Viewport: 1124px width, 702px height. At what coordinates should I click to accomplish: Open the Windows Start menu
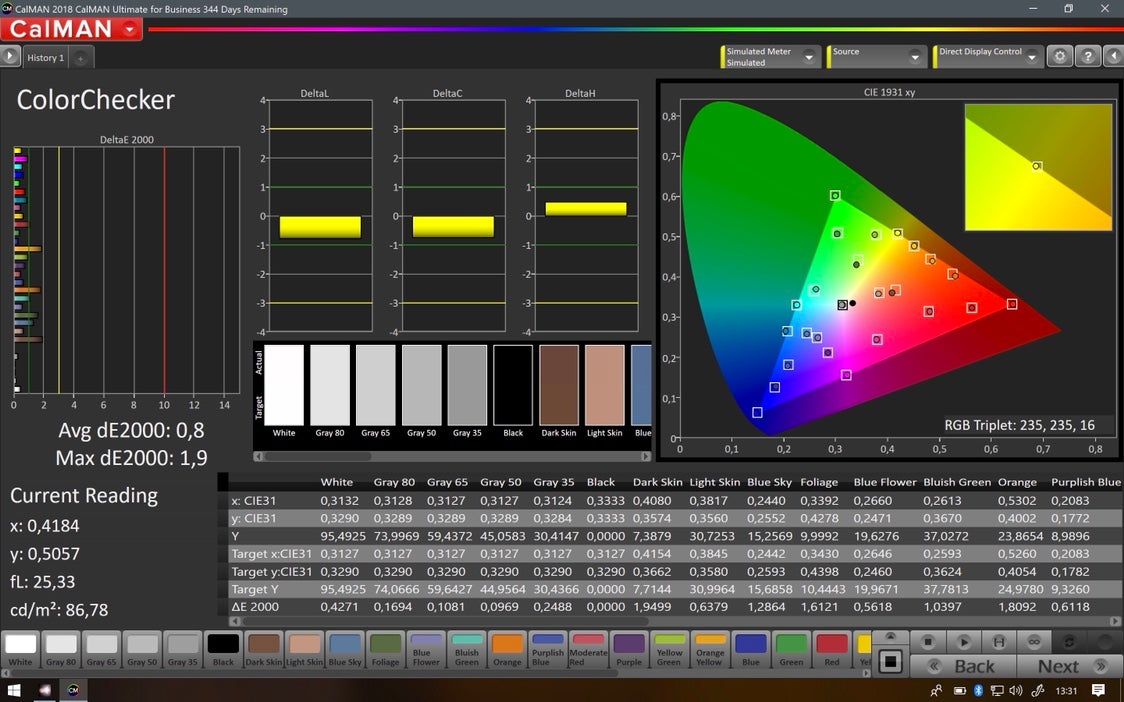14,691
